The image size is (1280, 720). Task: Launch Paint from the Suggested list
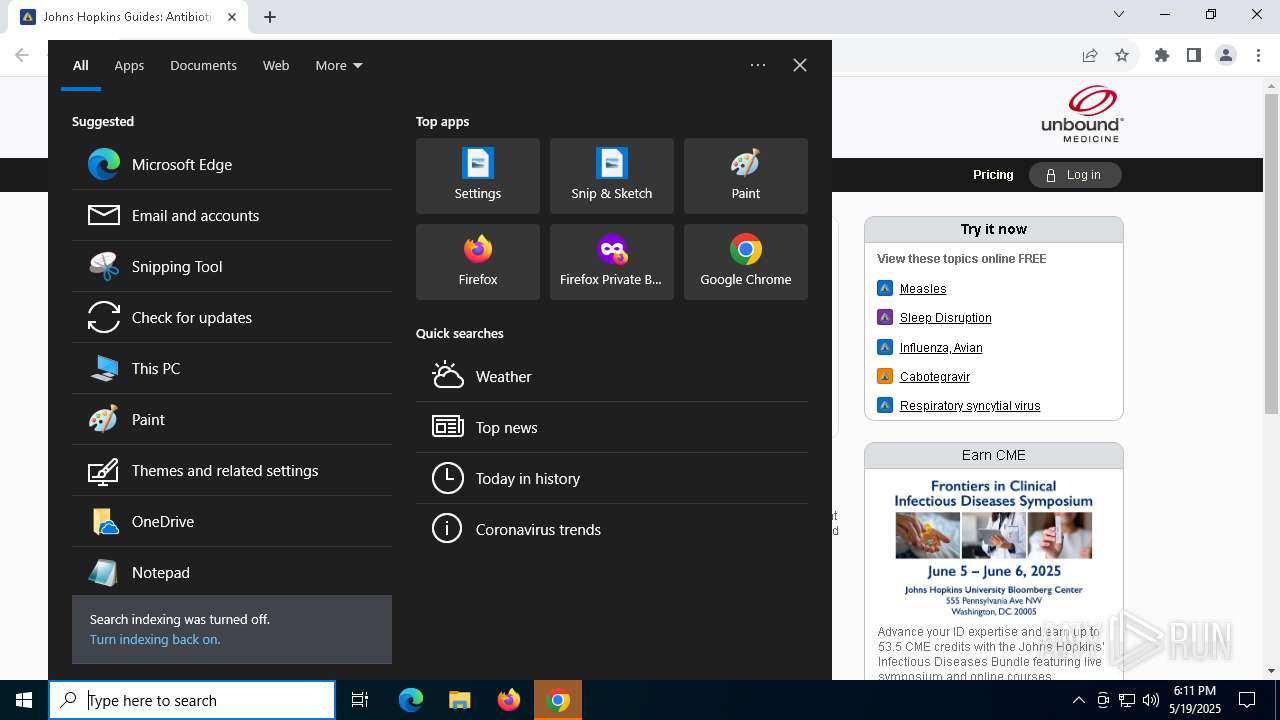(232, 419)
